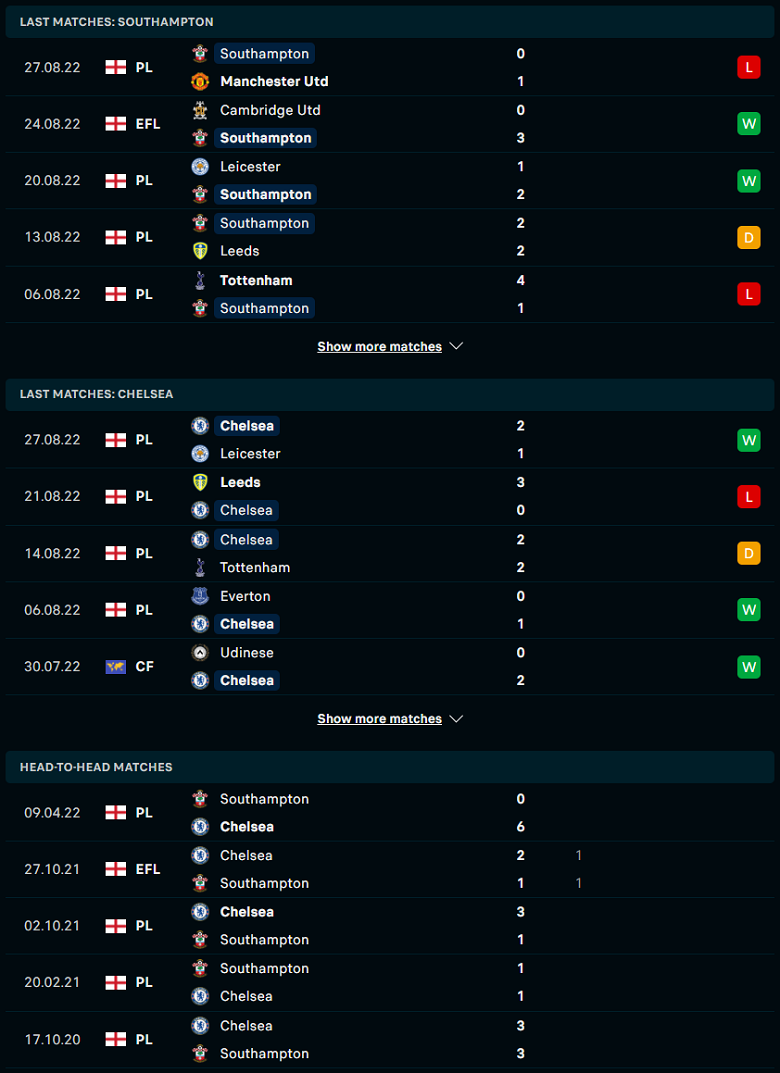780x1073 pixels.
Task: Click Leicester team name in 20.08.22 match
Action: pyautogui.click(x=250, y=166)
